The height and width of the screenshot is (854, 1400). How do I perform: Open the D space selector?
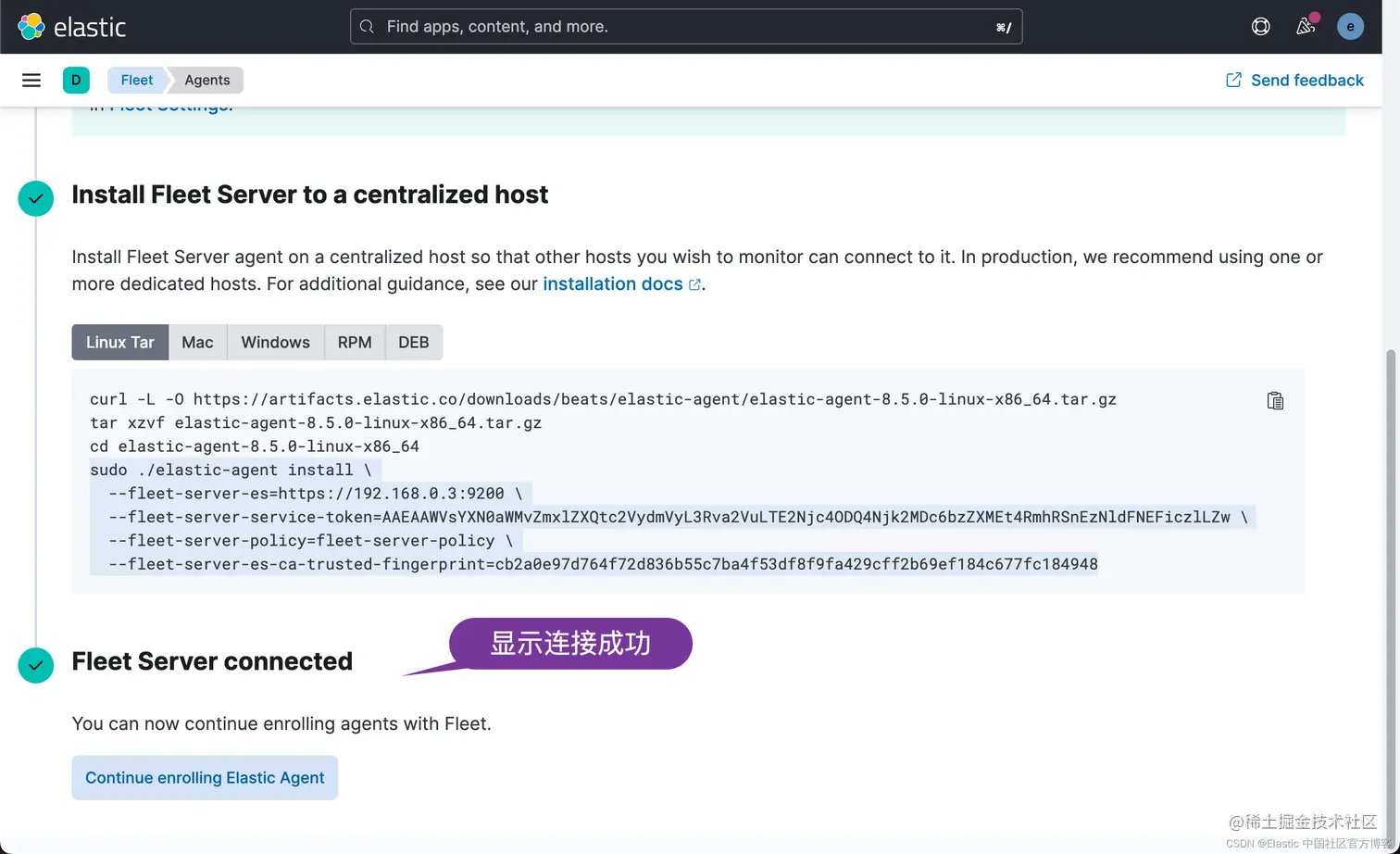[x=76, y=80]
